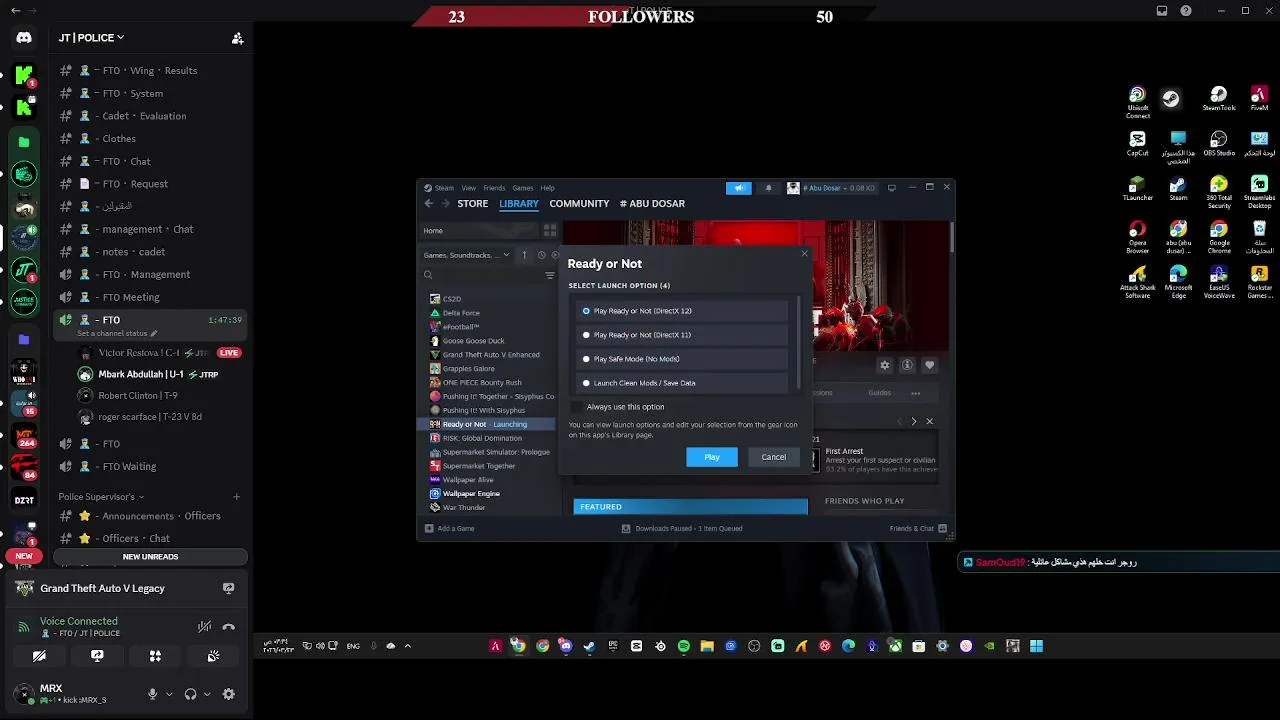Screen dimensions: 1280x720
Task: Open Steam library grid view icon
Action: coord(550,230)
